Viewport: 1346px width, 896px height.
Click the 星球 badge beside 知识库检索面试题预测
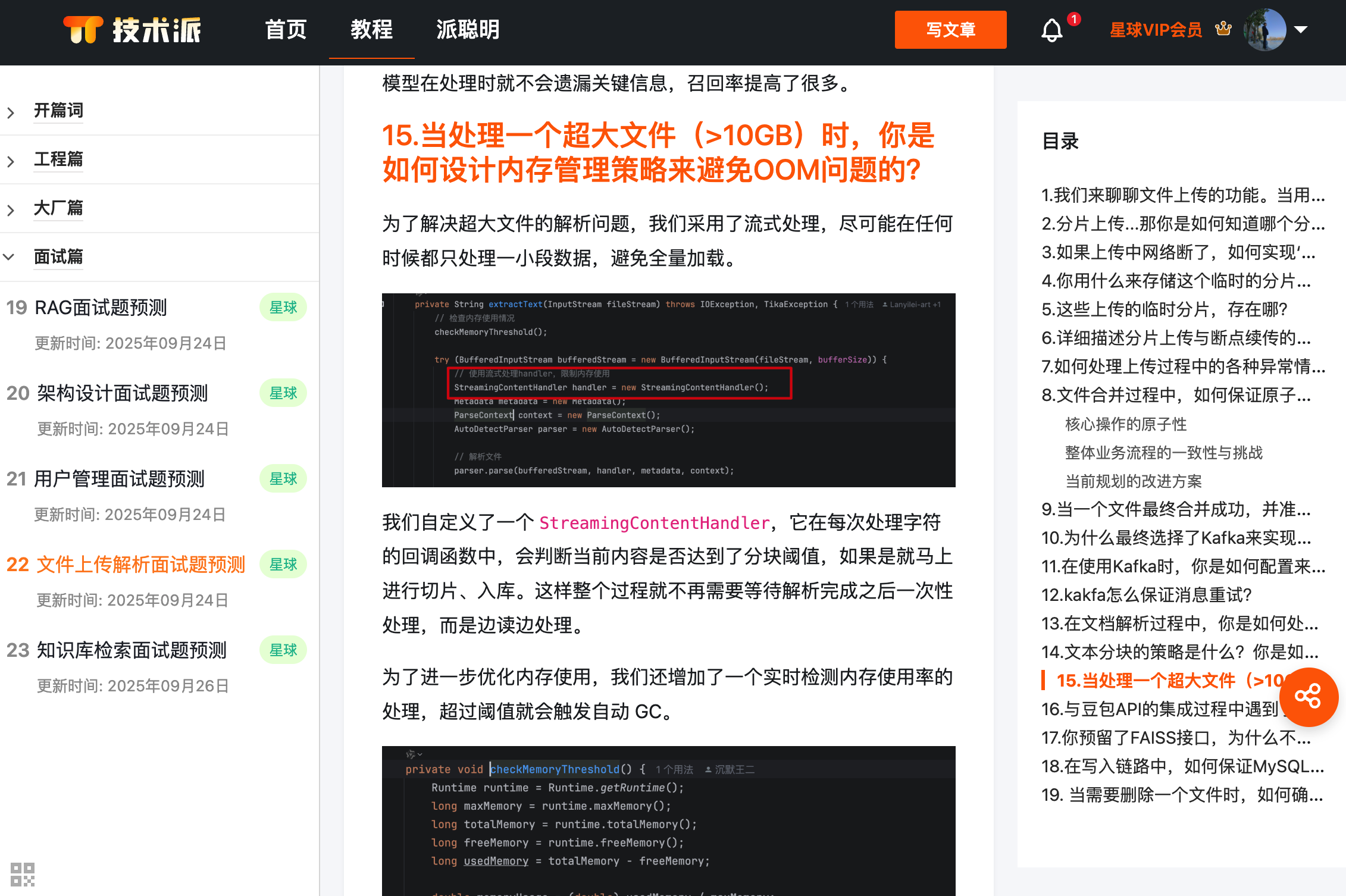tap(283, 650)
